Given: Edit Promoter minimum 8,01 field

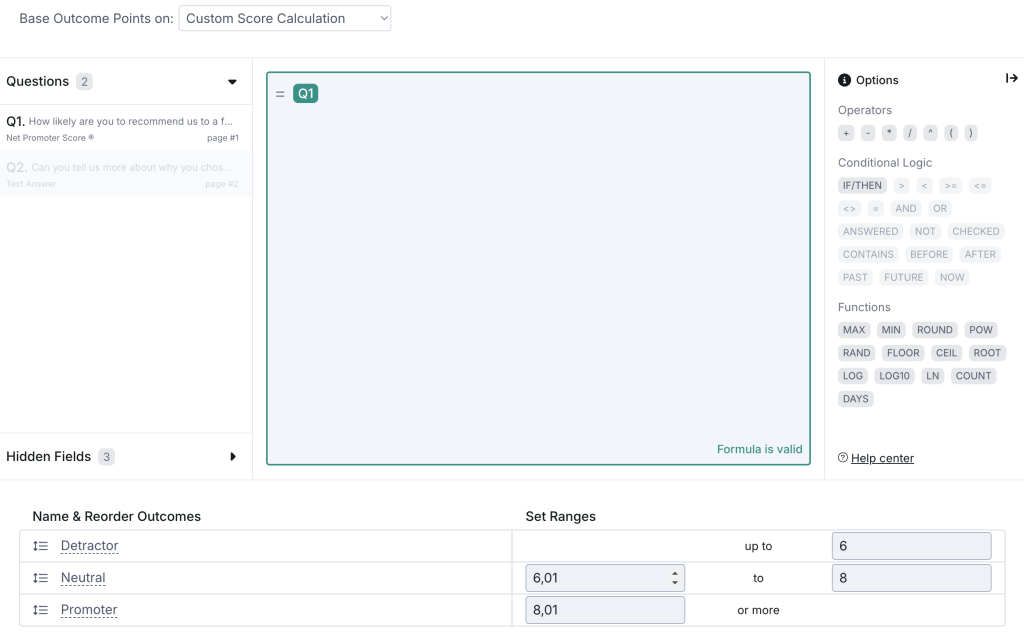Looking at the screenshot, I should tap(605, 610).
